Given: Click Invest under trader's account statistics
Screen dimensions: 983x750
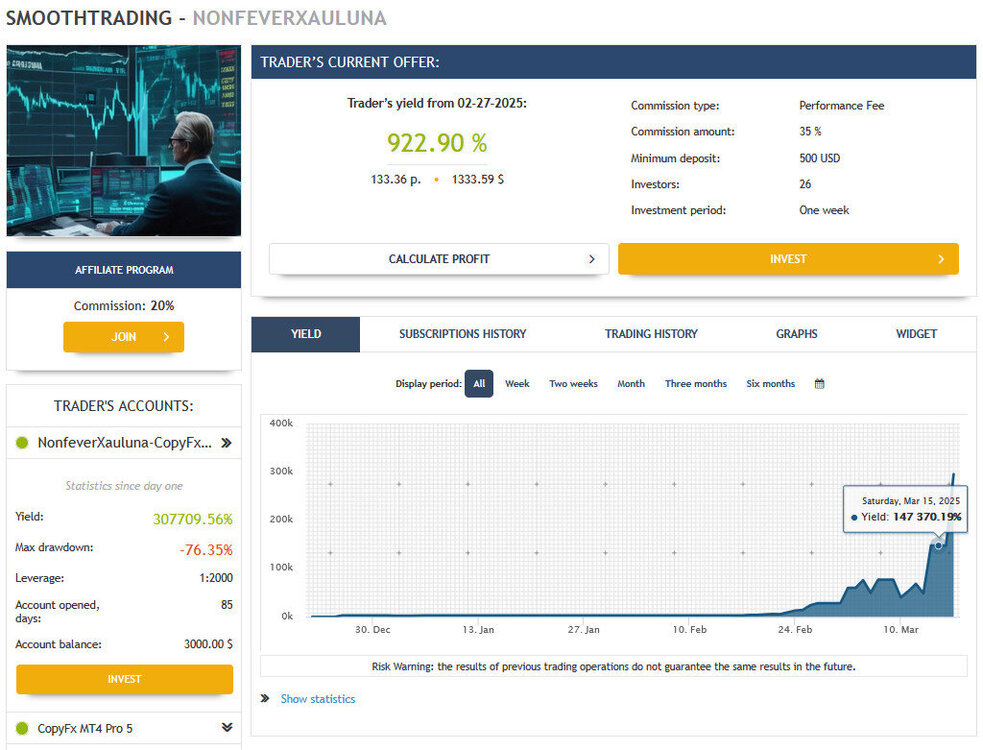Looking at the screenshot, I should pyautogui.click(x=124, y=679).
